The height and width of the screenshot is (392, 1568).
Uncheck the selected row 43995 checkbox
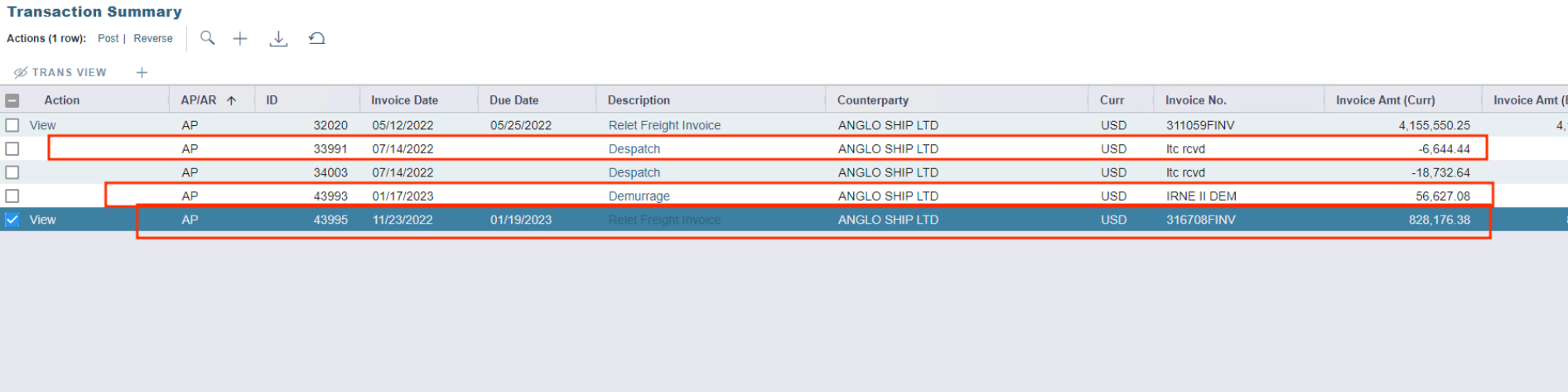(12, 220)
